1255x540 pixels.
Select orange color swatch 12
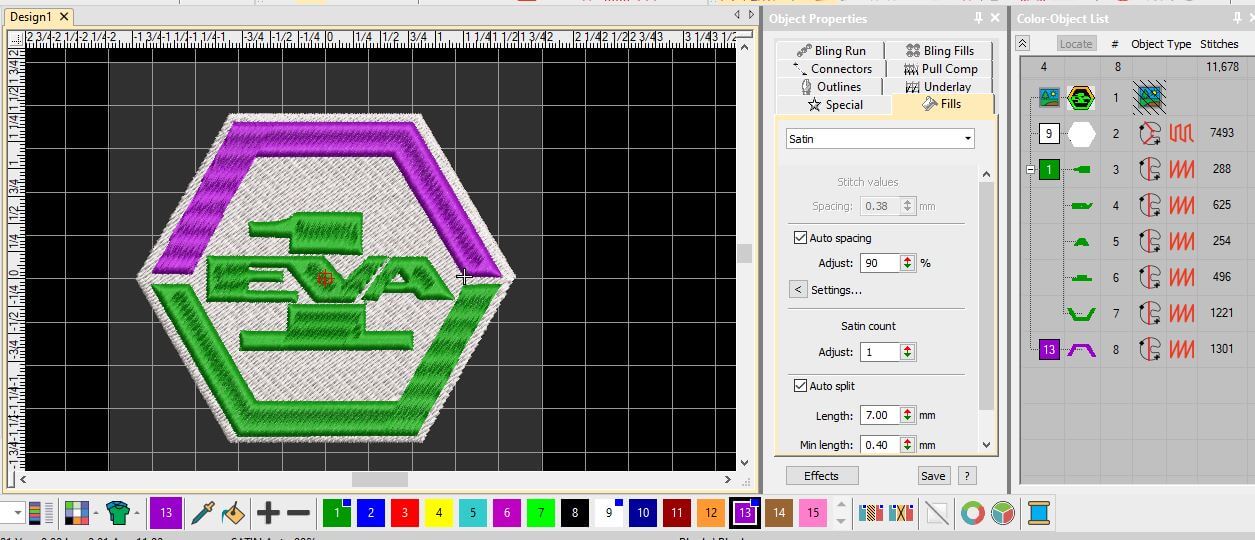coord(710,513)
